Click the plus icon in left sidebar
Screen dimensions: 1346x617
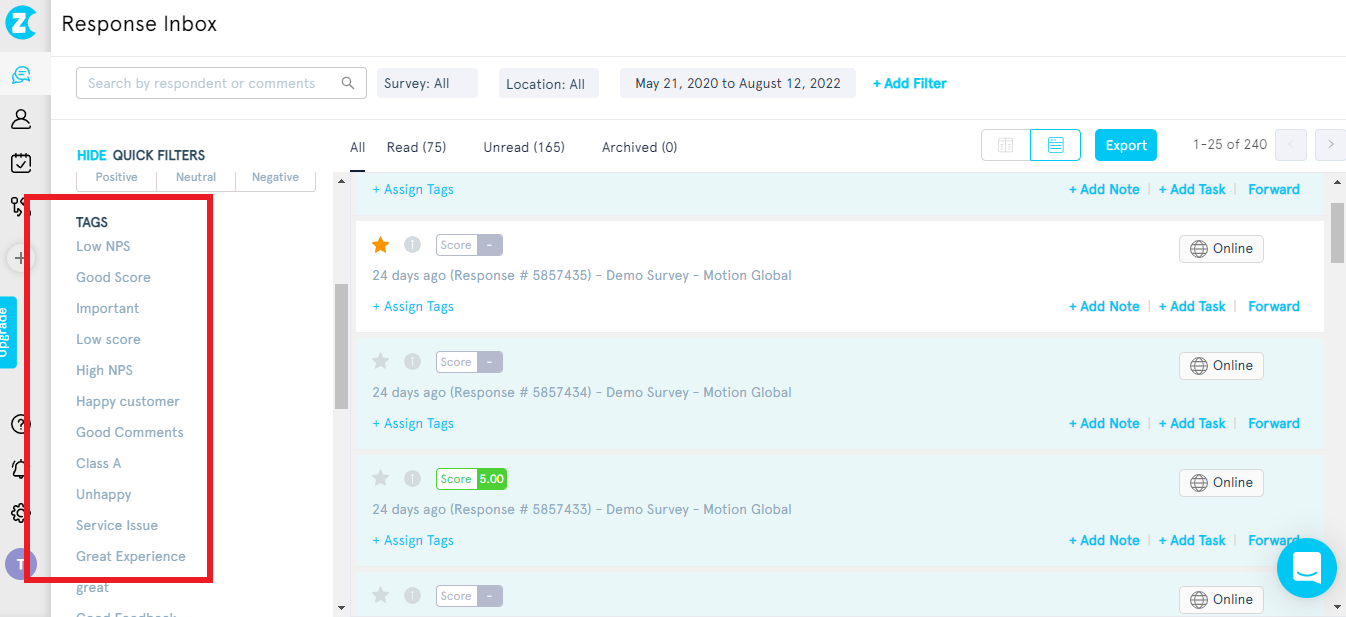click(x=20, y=258)
